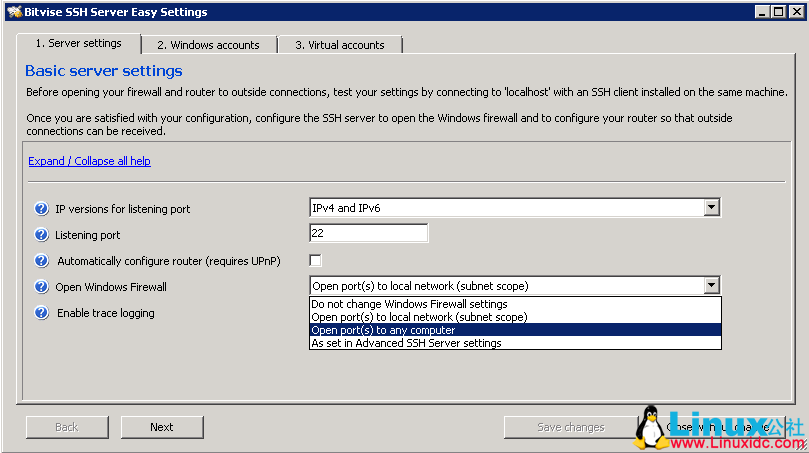Minimize the Easy Settings window
This screenshot has height=453, width=809.
tap(762, 11)
